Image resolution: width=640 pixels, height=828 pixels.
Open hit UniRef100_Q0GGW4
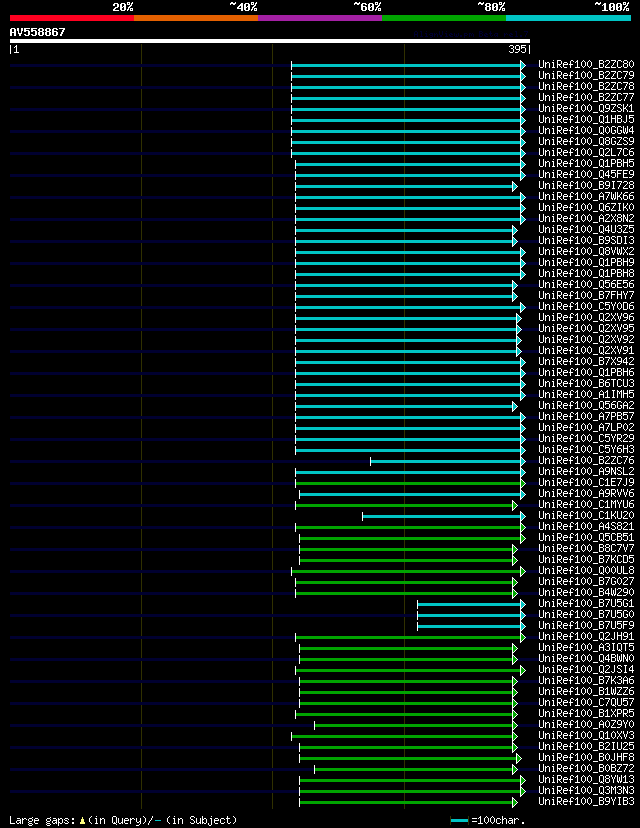point(586,130)
